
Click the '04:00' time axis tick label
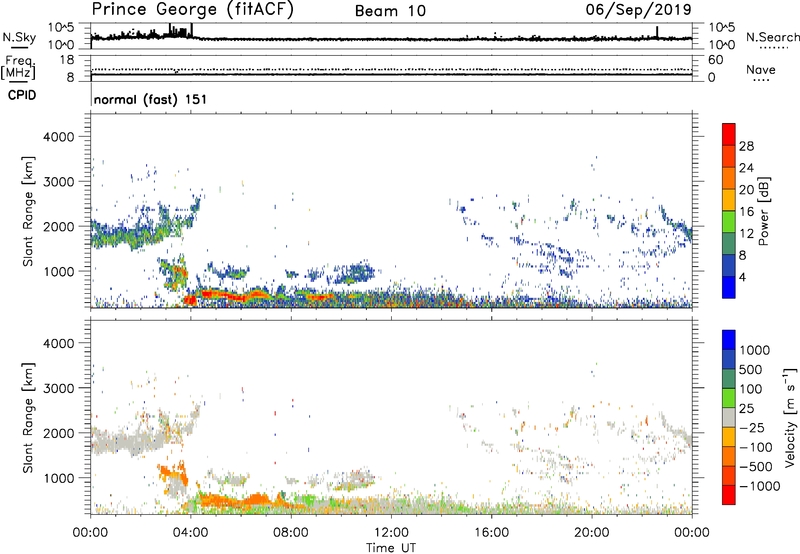point(191,533)
